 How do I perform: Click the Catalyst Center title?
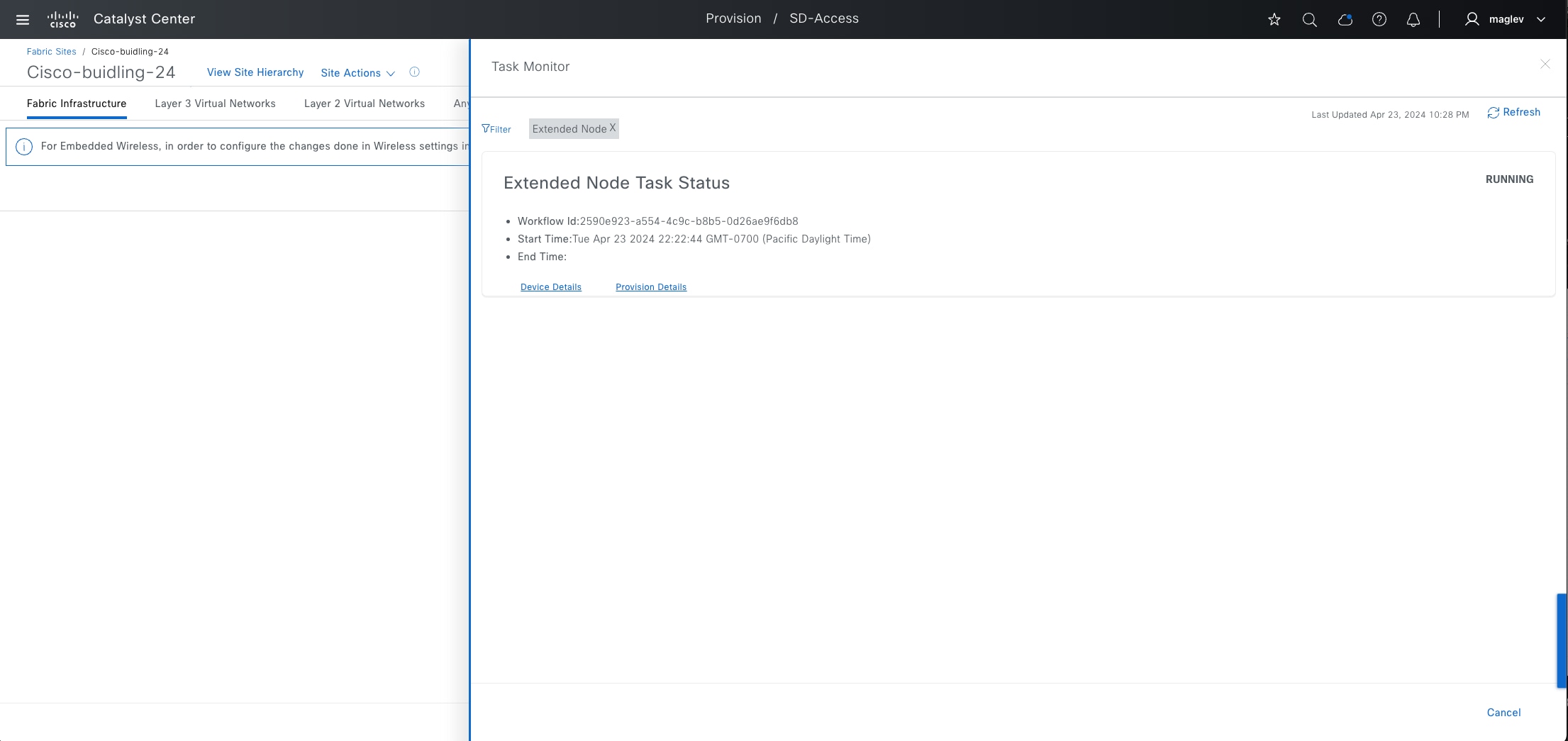tap(144, 19)
